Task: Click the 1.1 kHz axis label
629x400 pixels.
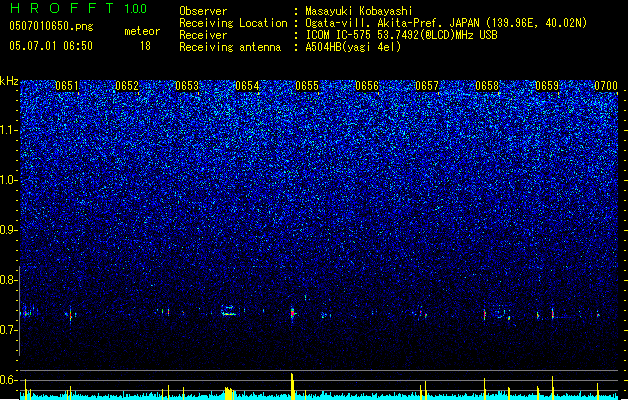Action: click(9, 130)
